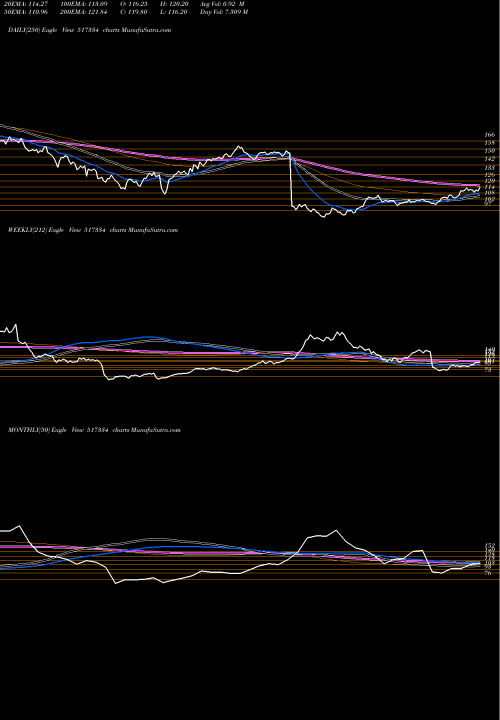Click the 166 price label on daily chart

point(489,135)
